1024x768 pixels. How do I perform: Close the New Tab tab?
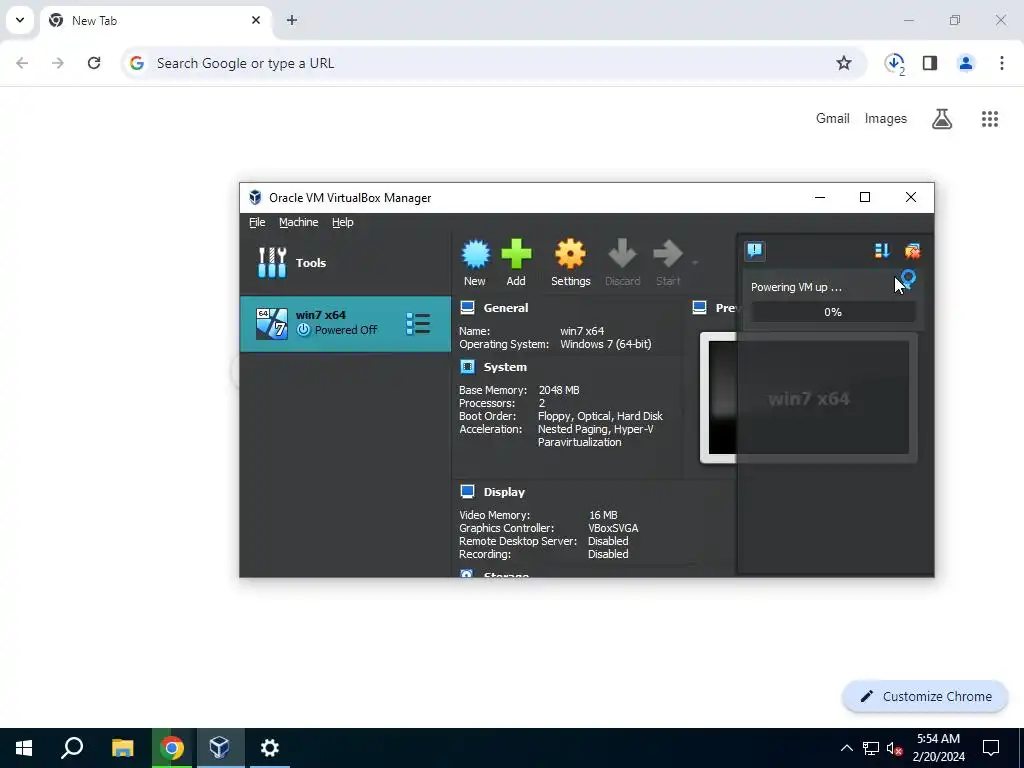(x=256, y=20)
